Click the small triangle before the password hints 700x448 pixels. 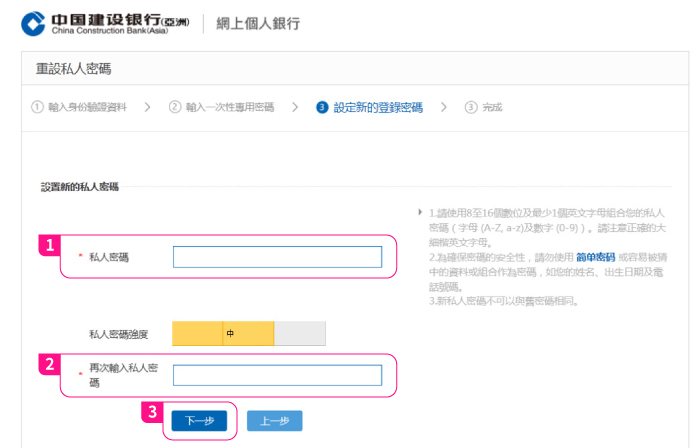(x=420, y=212)
